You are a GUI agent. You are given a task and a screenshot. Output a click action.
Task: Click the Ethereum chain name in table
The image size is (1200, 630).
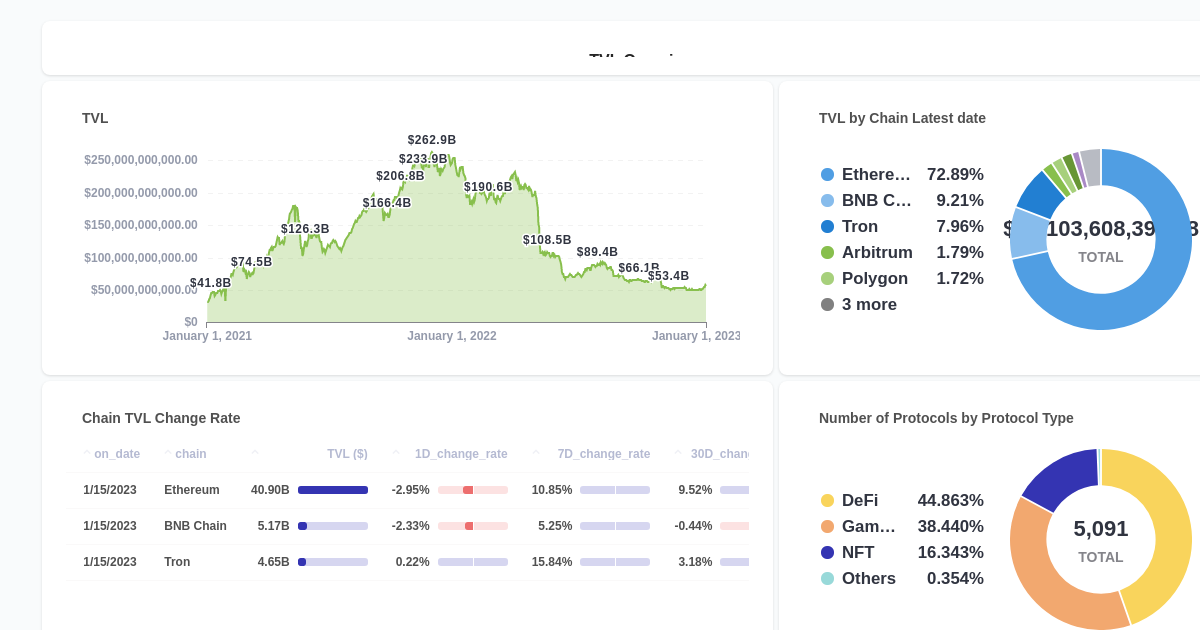coord(192,490)
